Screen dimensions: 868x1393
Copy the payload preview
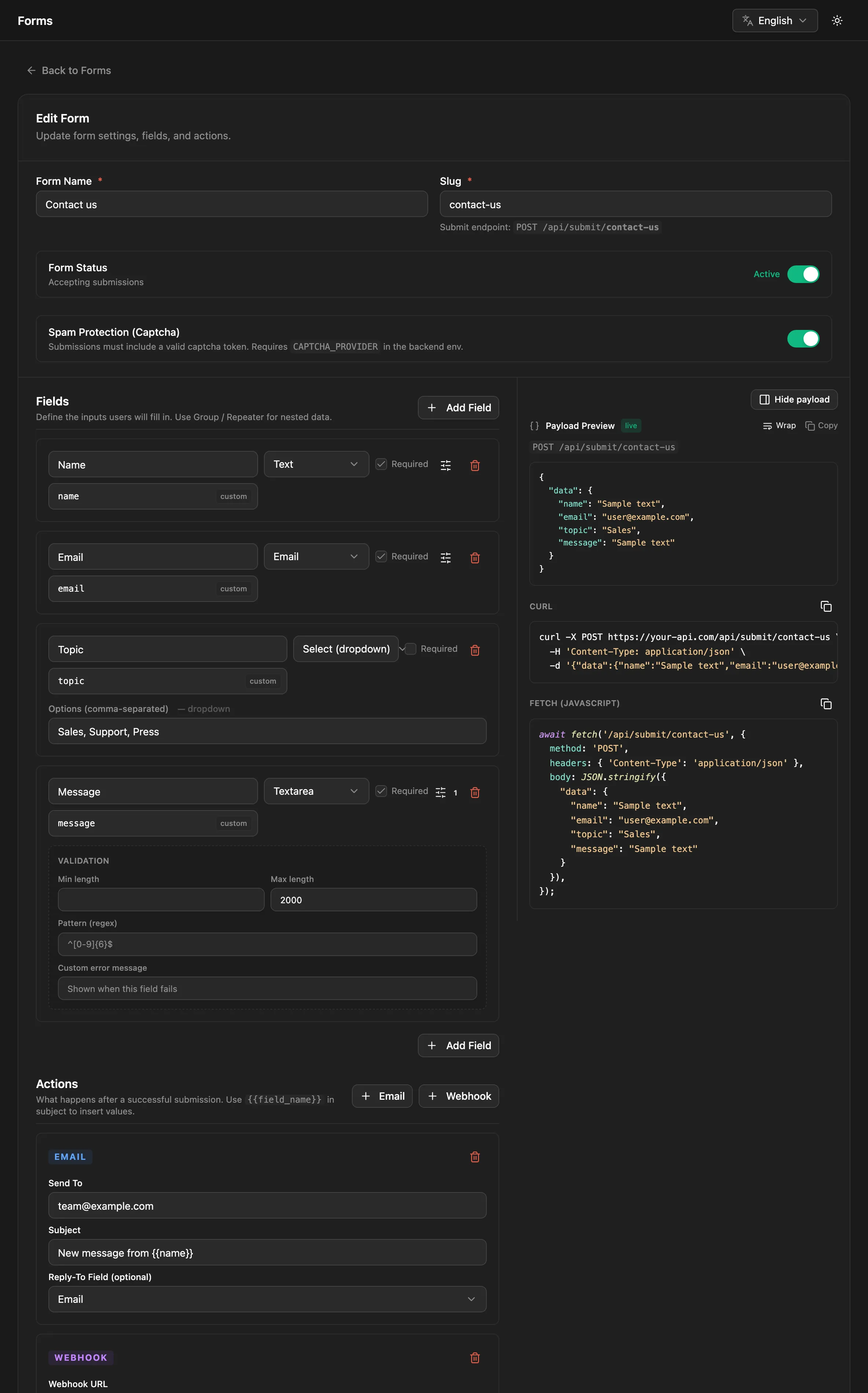tap(821, 425)
